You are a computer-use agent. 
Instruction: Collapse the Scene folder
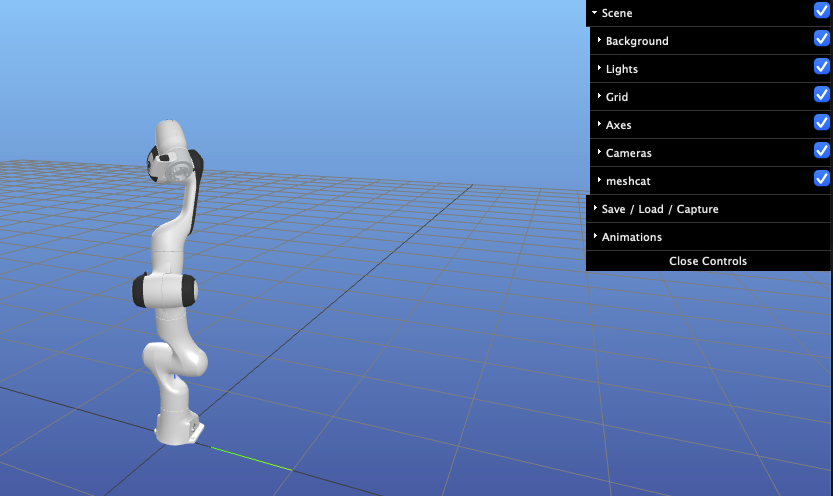617,13
